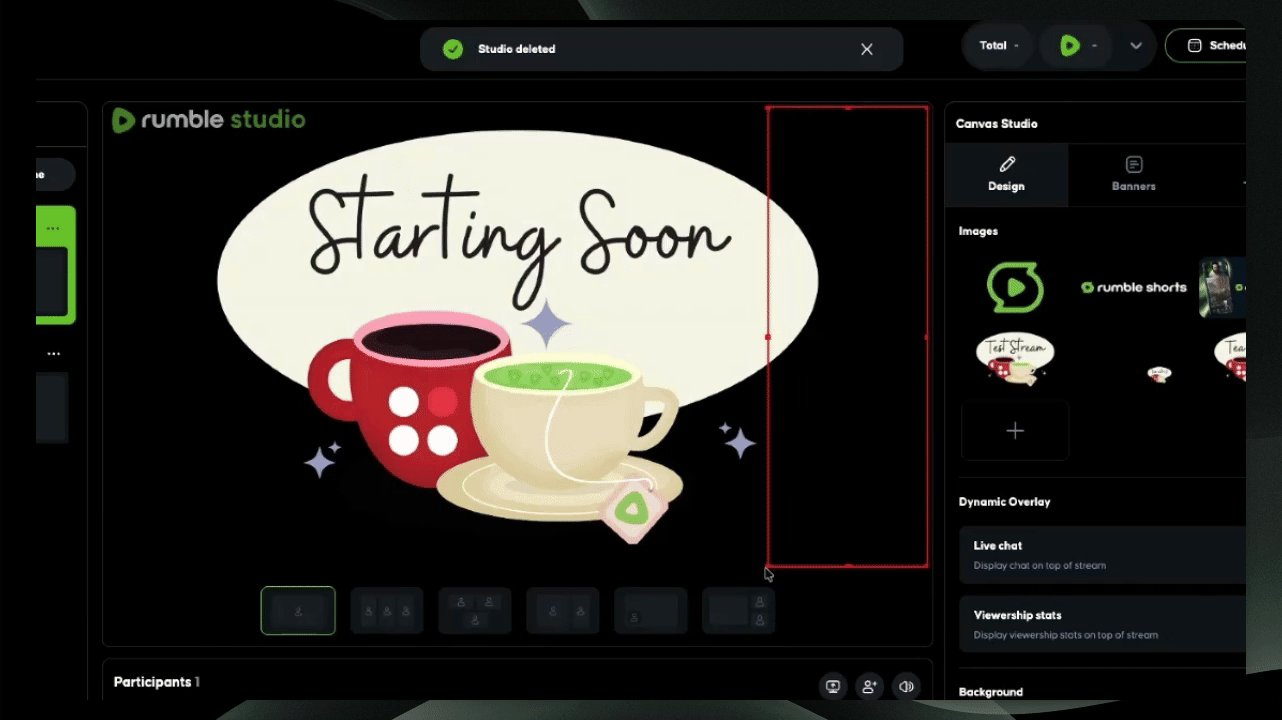This screenshot has height=720, width=1282.
Task: Select the dark scene thumbnail in left sidebar
Action: tap(52, 407)
